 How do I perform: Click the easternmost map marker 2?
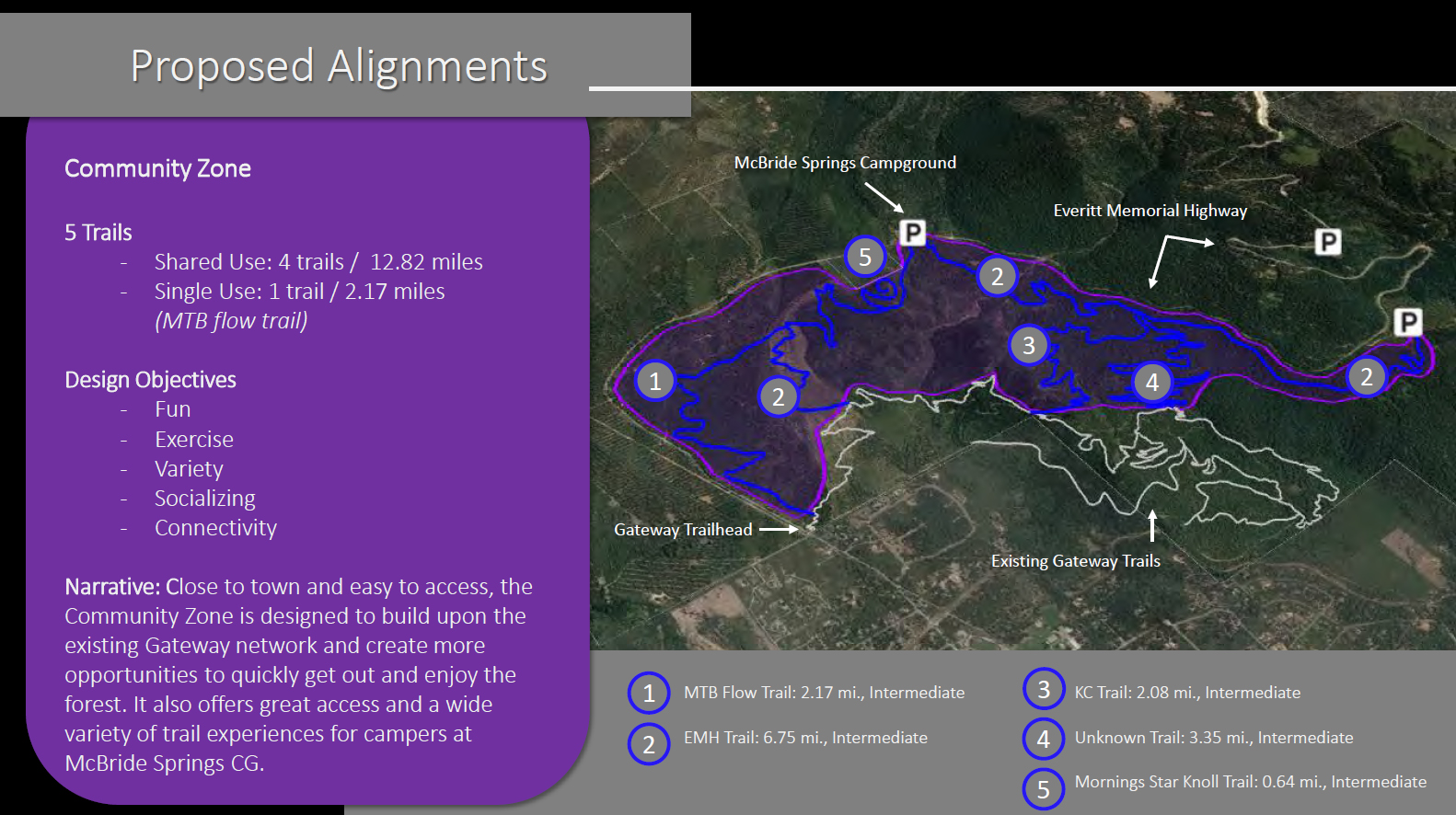pos(1367,376)
